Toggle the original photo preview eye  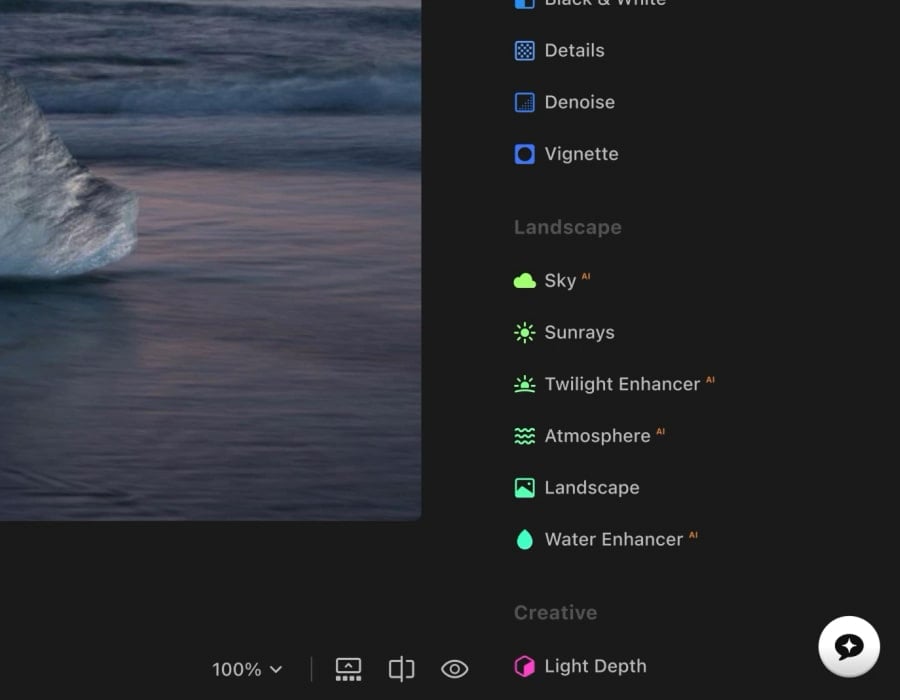(x=455, y=667)
